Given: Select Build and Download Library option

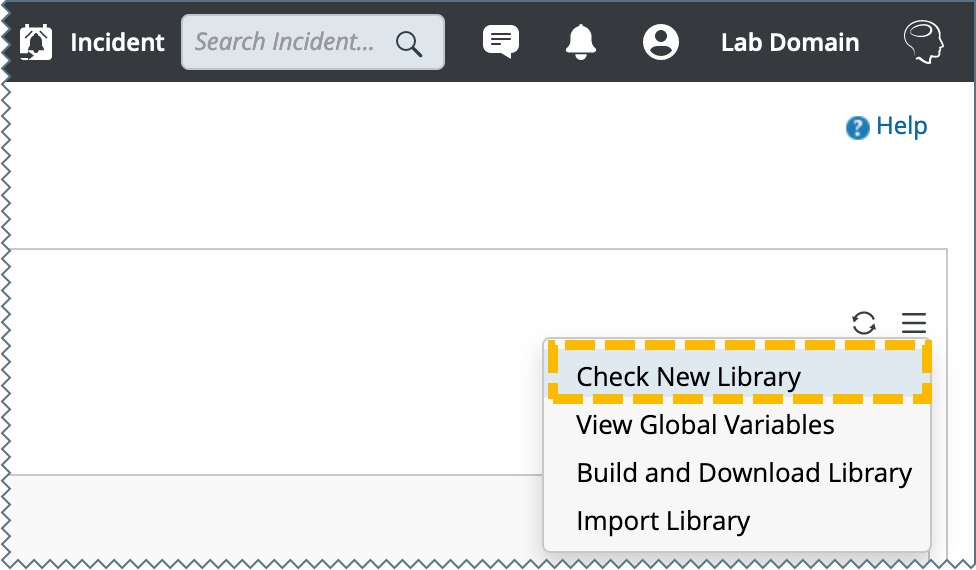Looking at the screenshot, I should tap(744, 473).
